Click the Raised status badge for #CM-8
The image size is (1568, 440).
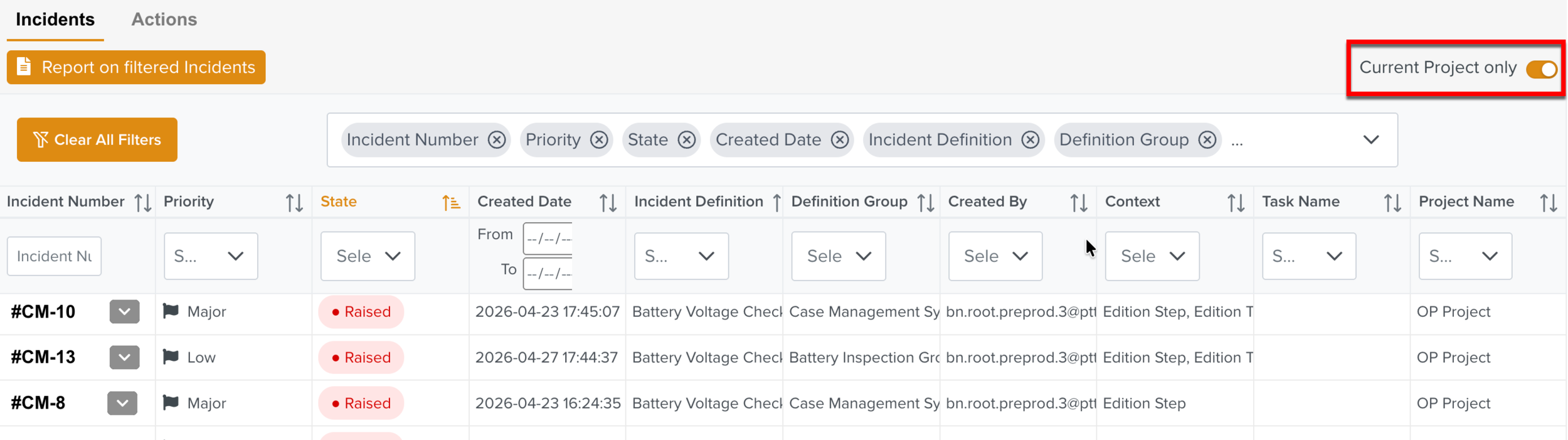(x=361, y=404)
